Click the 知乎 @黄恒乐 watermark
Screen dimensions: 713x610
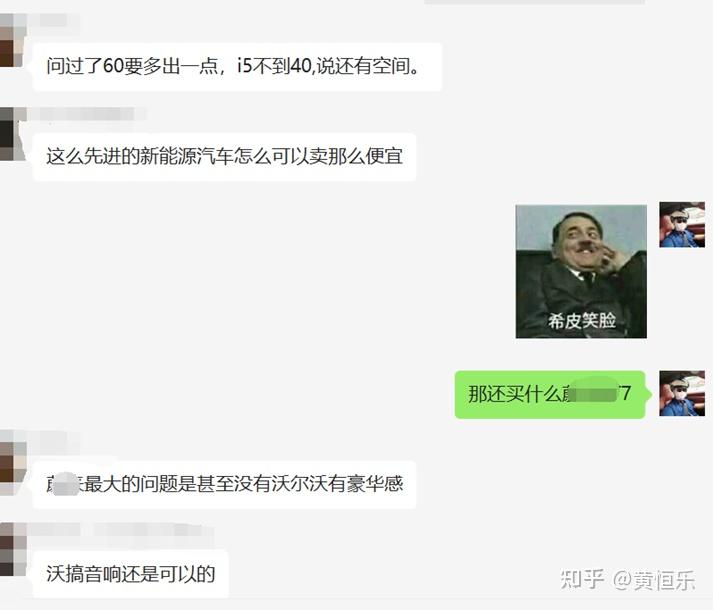pyautogui.click(x=628, y=580)
